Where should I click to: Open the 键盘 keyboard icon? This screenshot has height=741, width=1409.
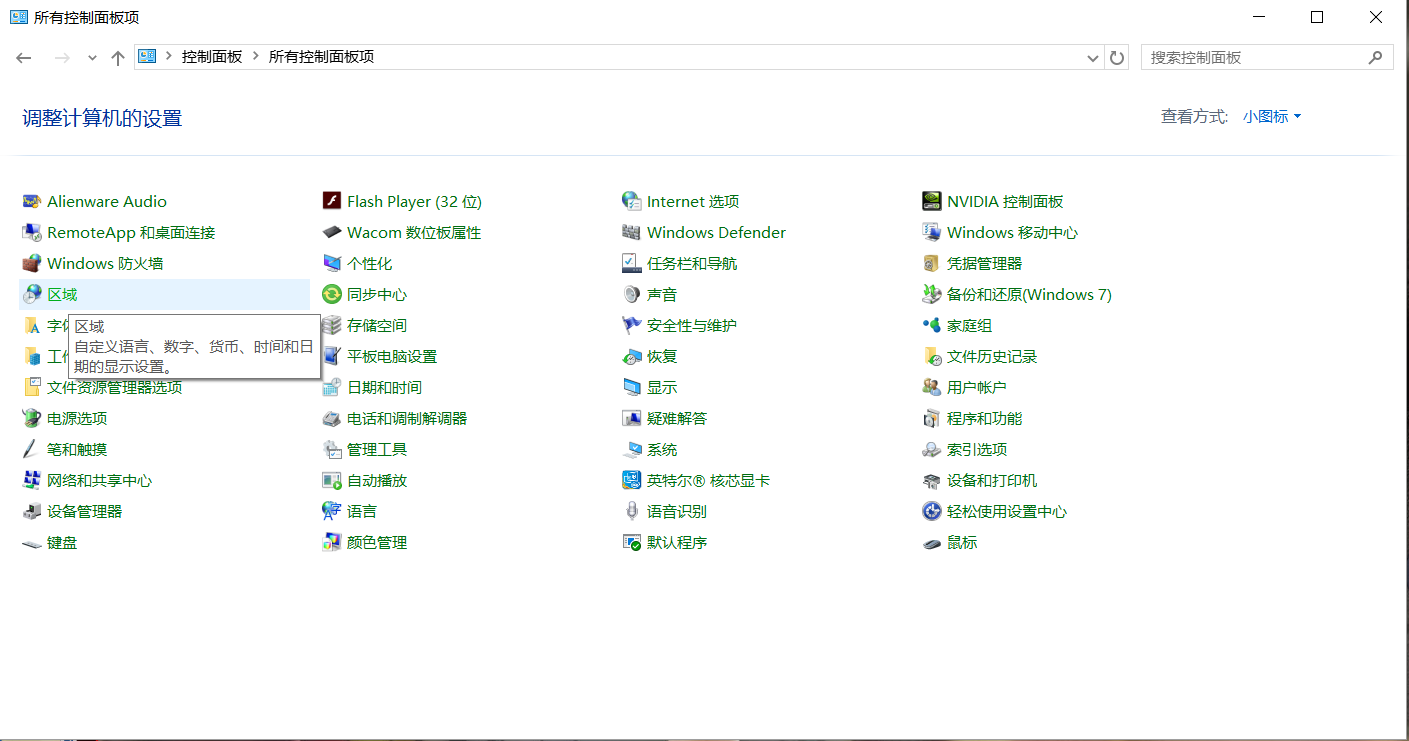tap(31, 542)
